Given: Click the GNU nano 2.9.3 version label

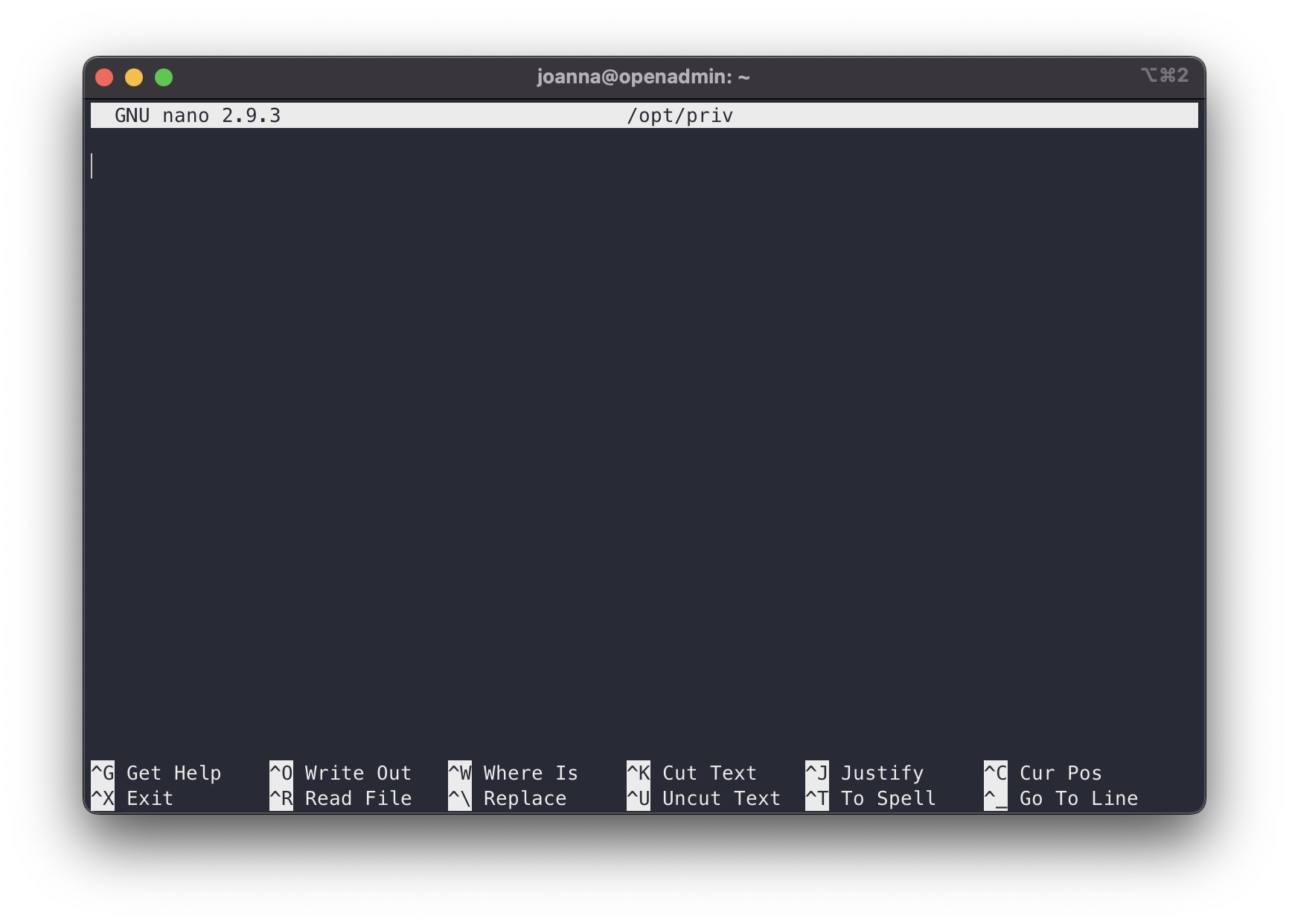Looking at the screenshot, I should (197, 116).
